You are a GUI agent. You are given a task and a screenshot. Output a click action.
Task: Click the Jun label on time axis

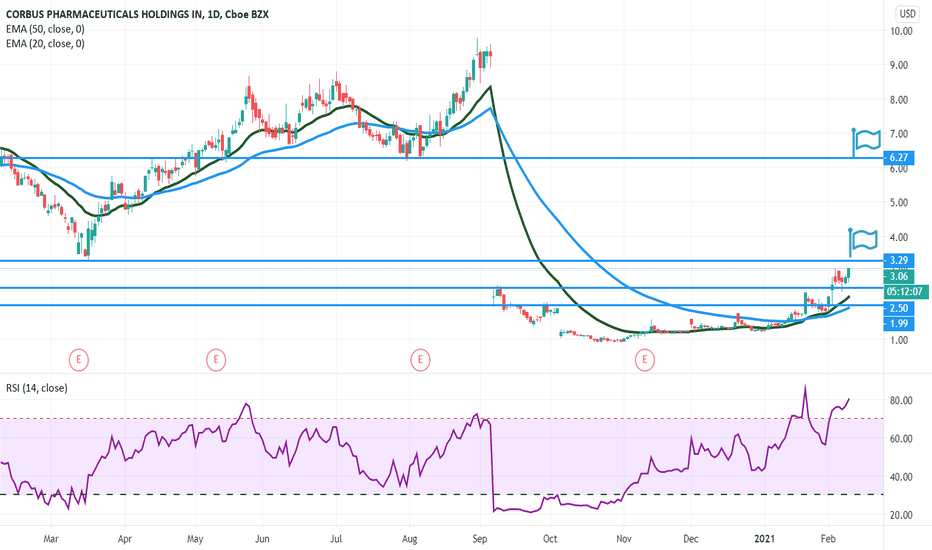(262, 539)
